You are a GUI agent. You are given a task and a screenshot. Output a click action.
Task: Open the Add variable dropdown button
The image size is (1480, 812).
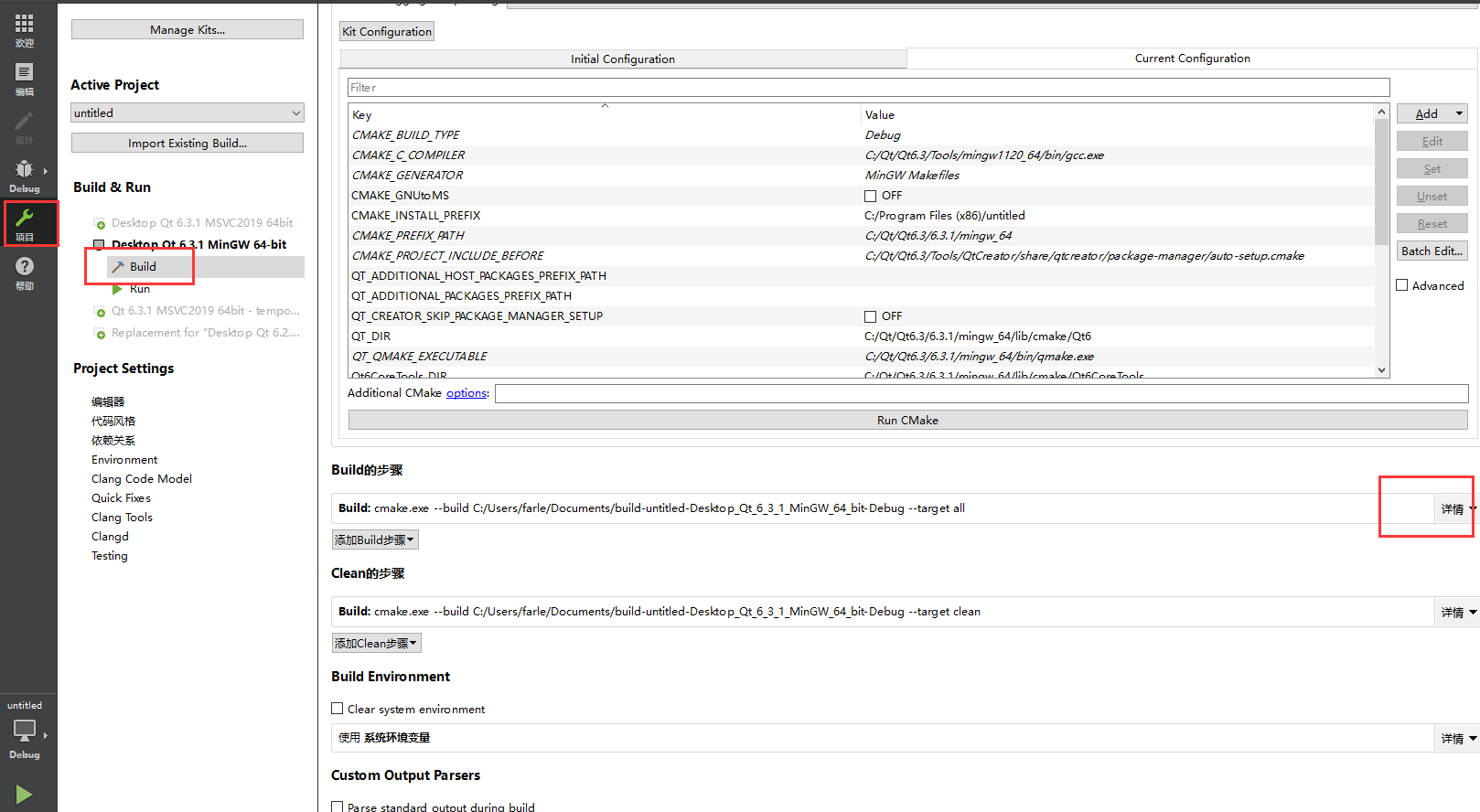point(1432,113)
